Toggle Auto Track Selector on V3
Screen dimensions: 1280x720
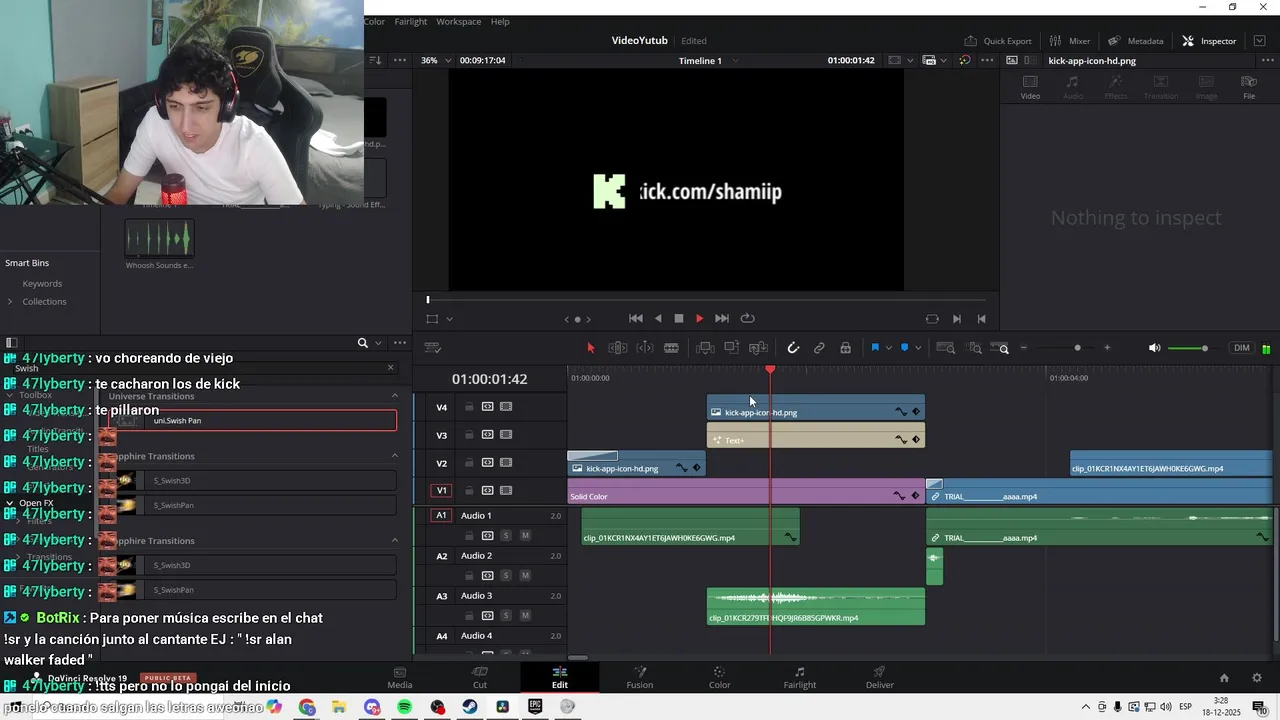click(488, 435)
